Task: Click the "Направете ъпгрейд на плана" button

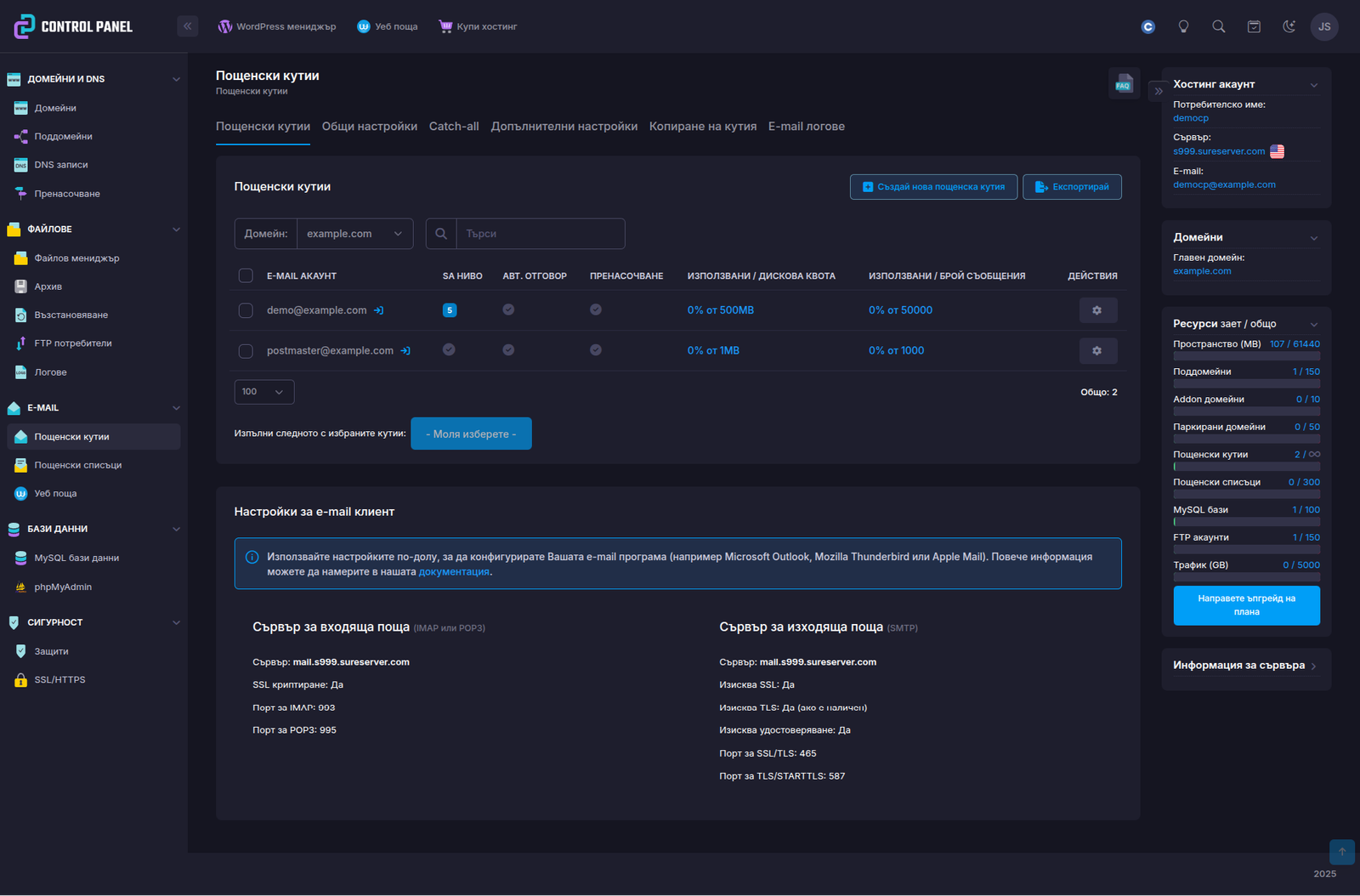Action: coord(1246,605)
